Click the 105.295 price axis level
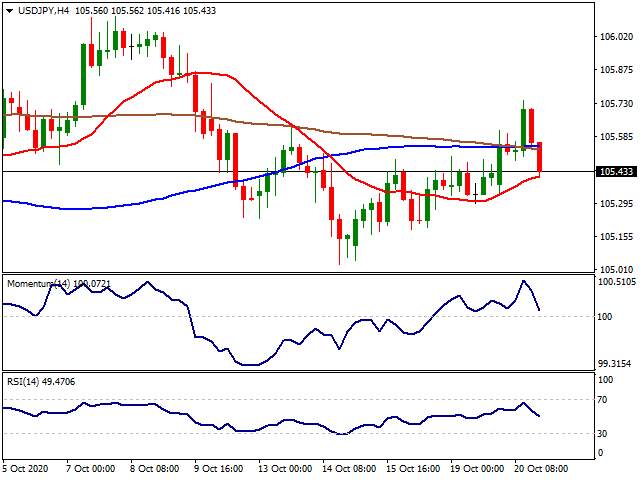Viewport: 640px width, 480px height. click(x=616, y=203)
